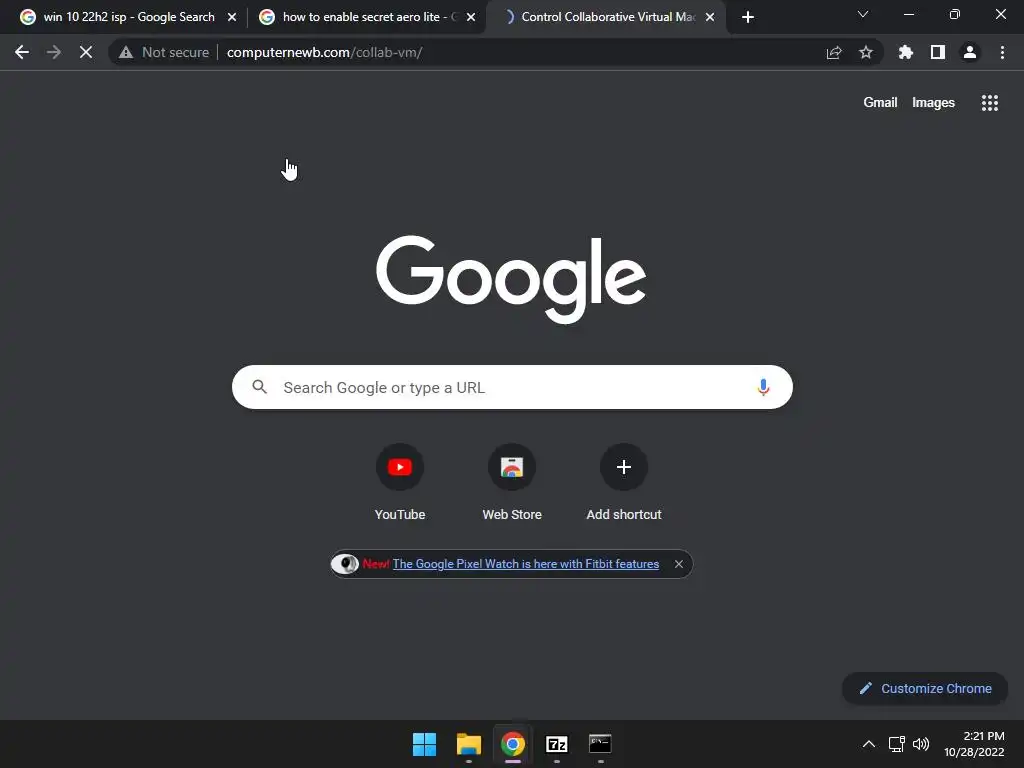Open the clock showing 2:21 PM
The image size is (1024, 768).
974,744
